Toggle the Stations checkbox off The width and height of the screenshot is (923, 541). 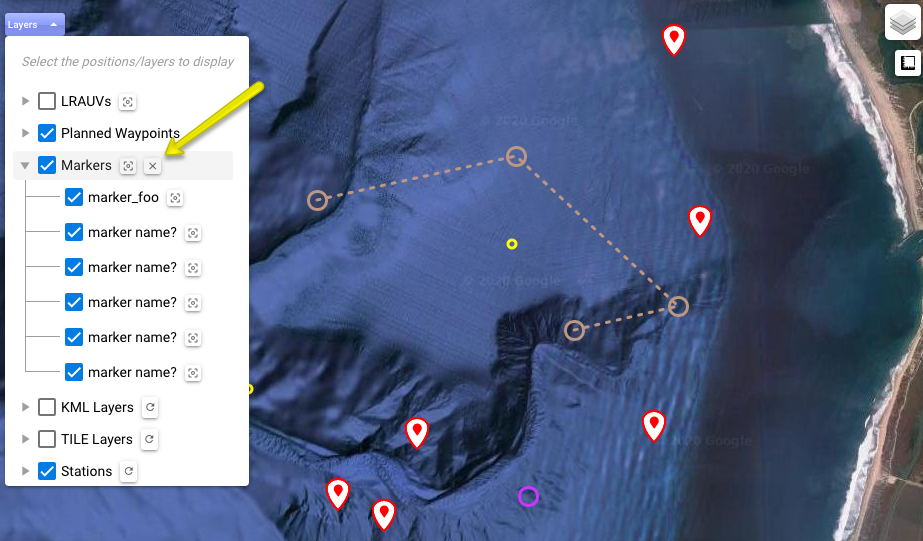pyautogui.click(x=47, y=471)
